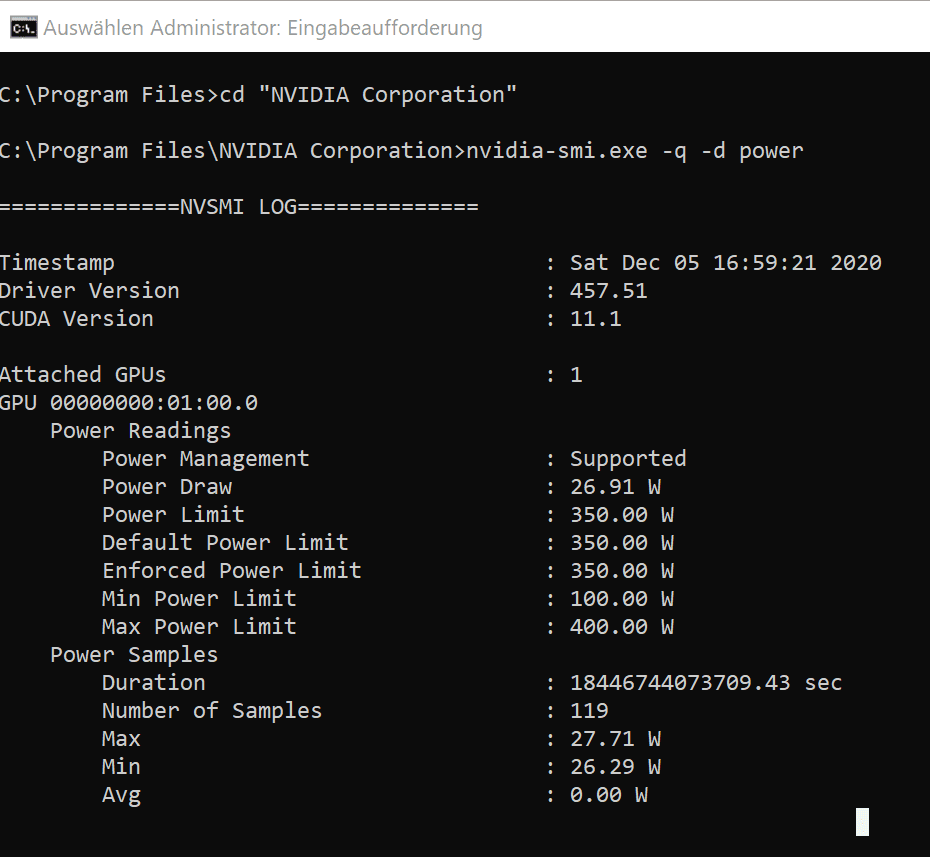
Task: Click the 'Max' label under Power Samples
Action: point(122,739)
